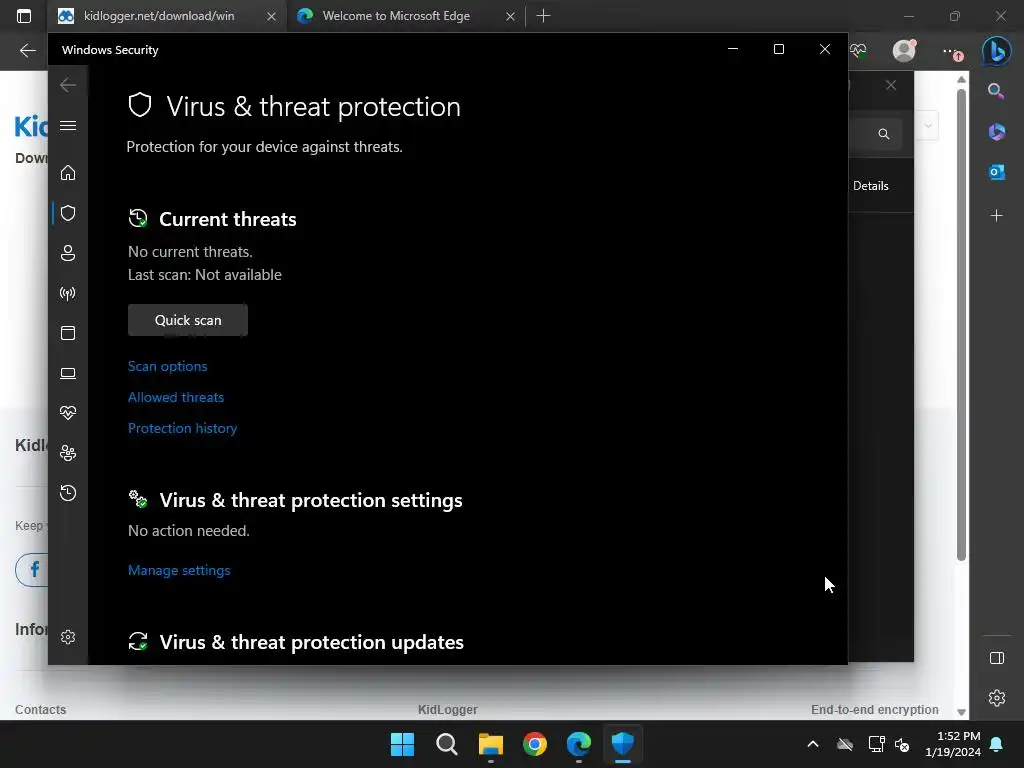Open Edge Settings and more menu

point(953,52)
